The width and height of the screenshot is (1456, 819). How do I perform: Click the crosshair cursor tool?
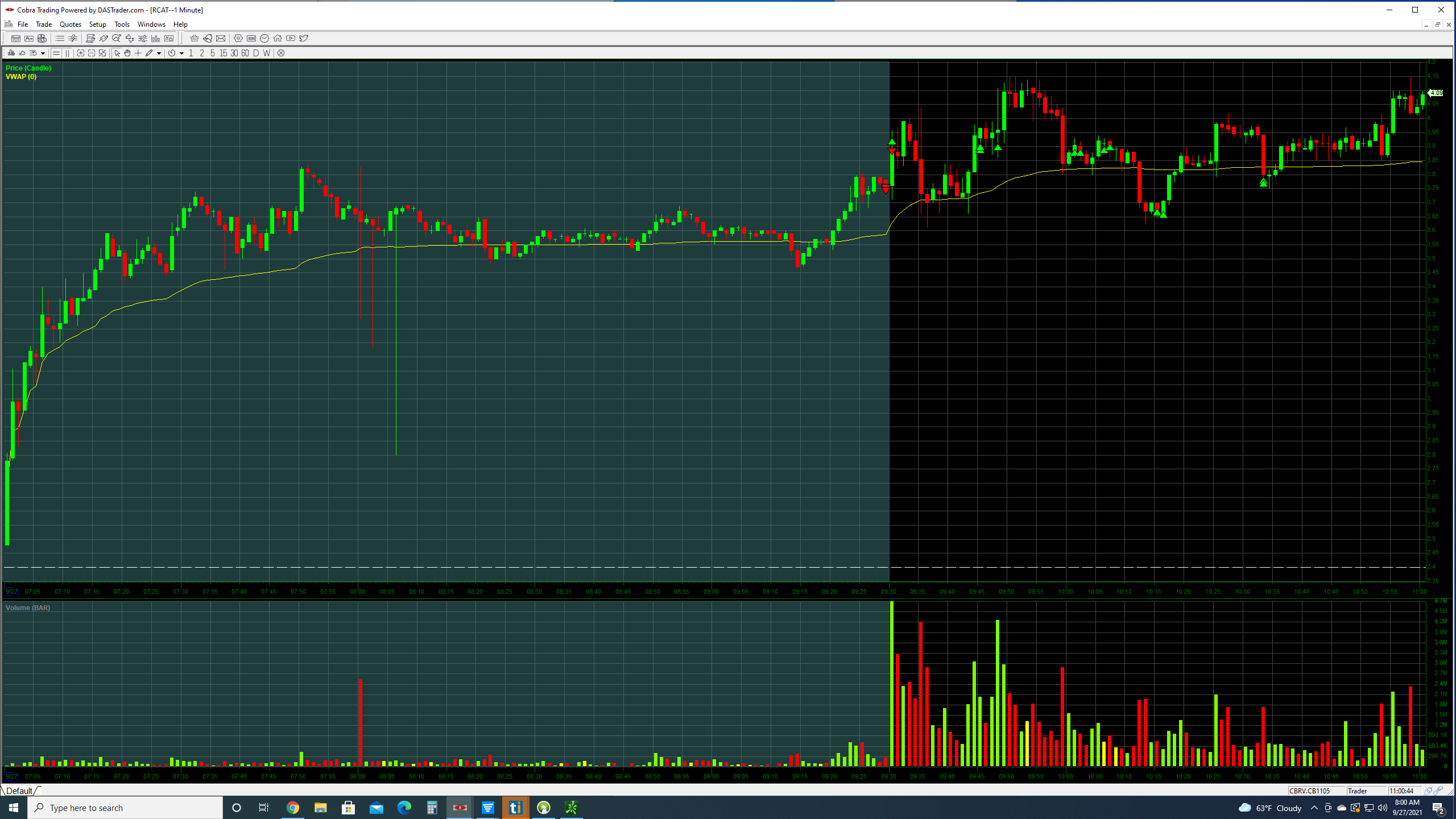click(138, 53)
